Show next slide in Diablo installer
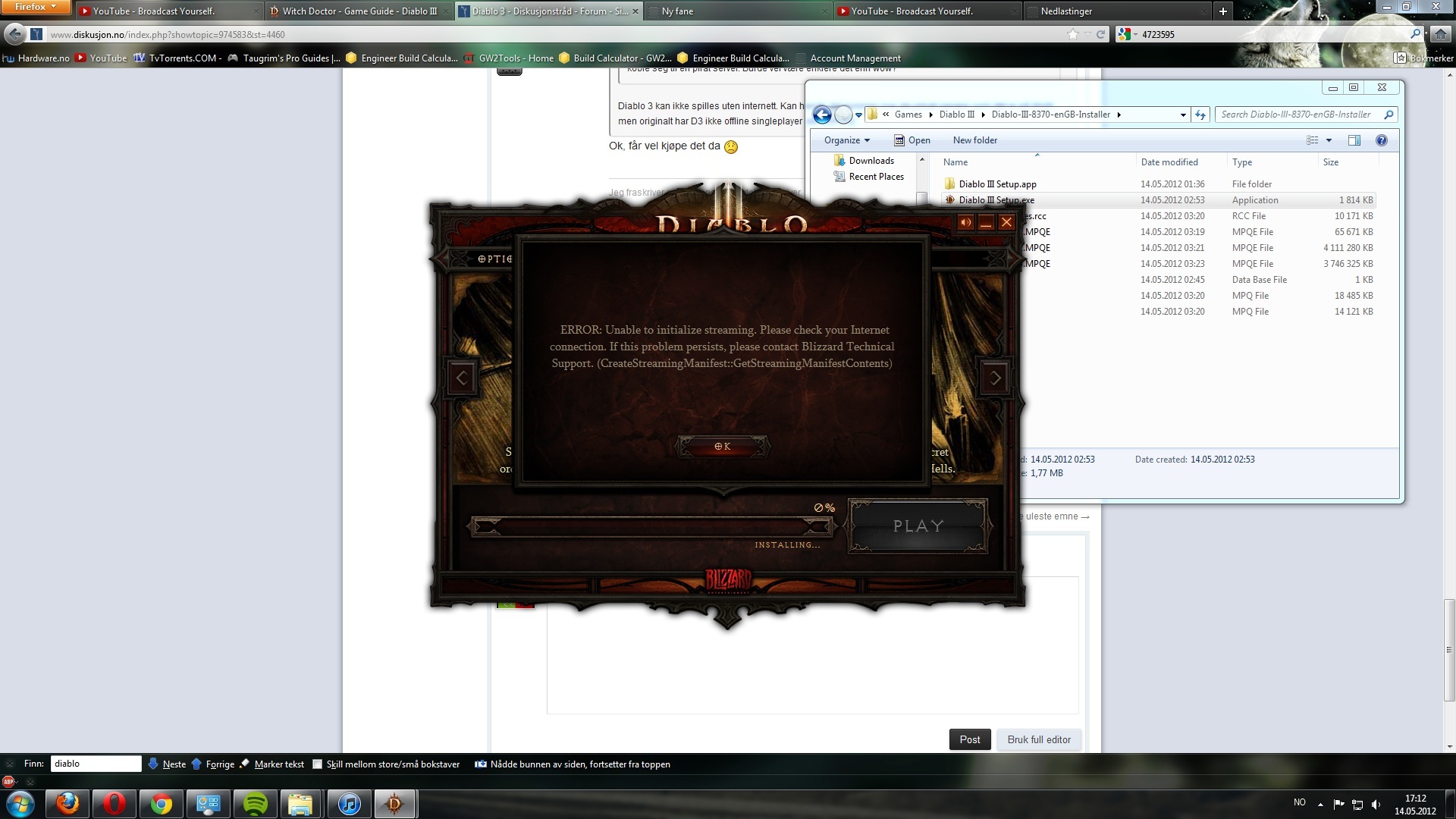The image size is (1456, 819). click(x=996, y=378)
